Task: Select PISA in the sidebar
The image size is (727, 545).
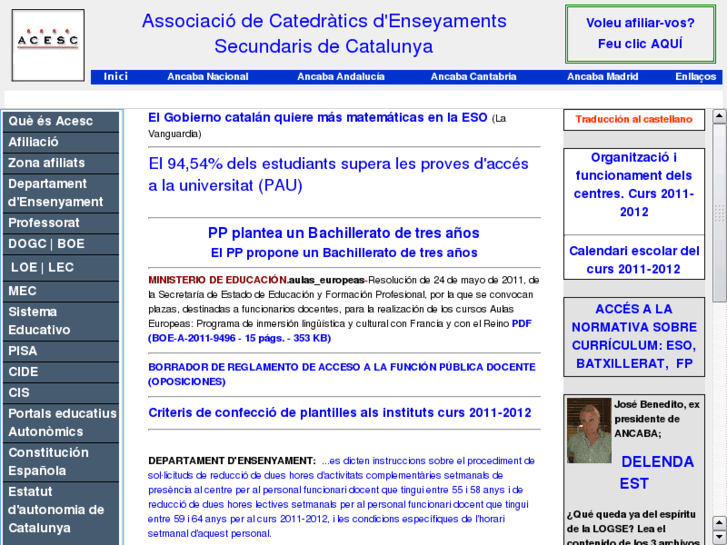Action: point(61,351)
